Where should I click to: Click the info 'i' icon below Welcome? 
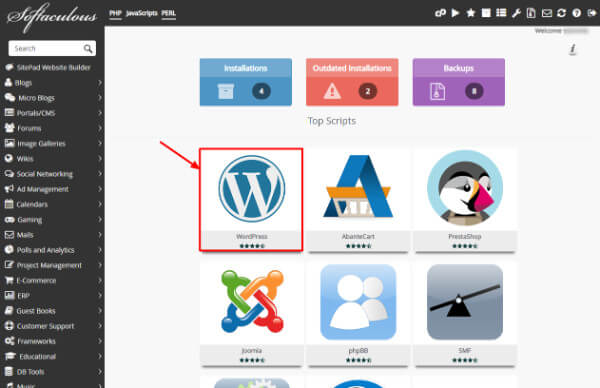(573, 49)
